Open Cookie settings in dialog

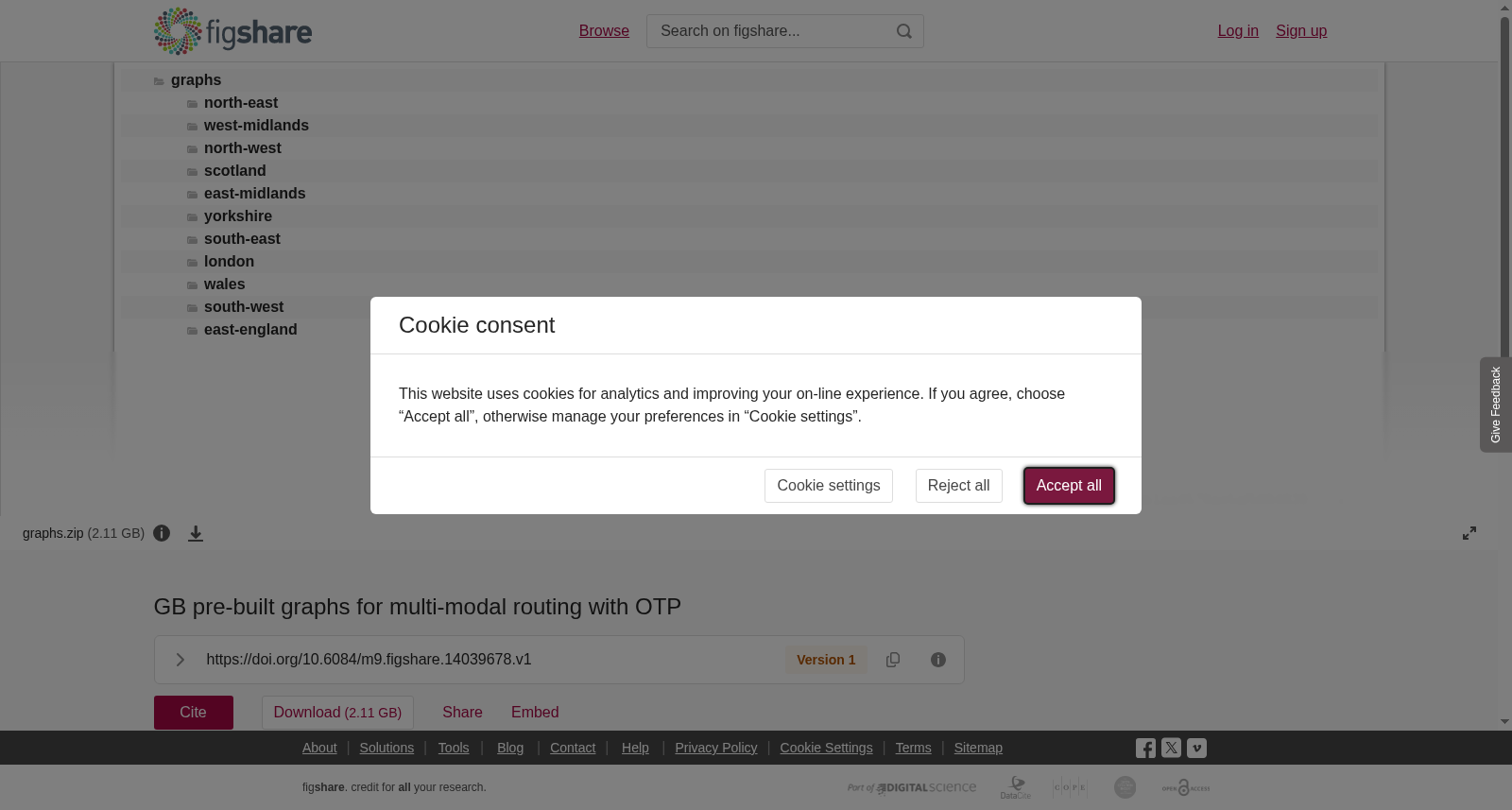(829, 486)
